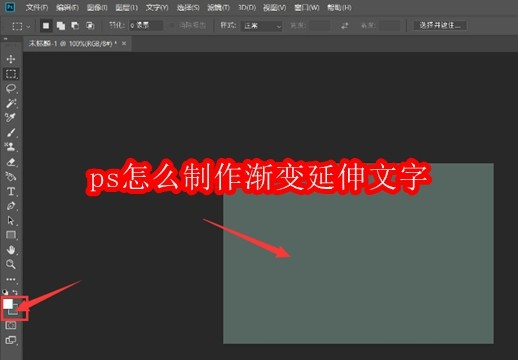518x360 pixels.
Task: Select the Lasso tool
Action: [11, 88]
